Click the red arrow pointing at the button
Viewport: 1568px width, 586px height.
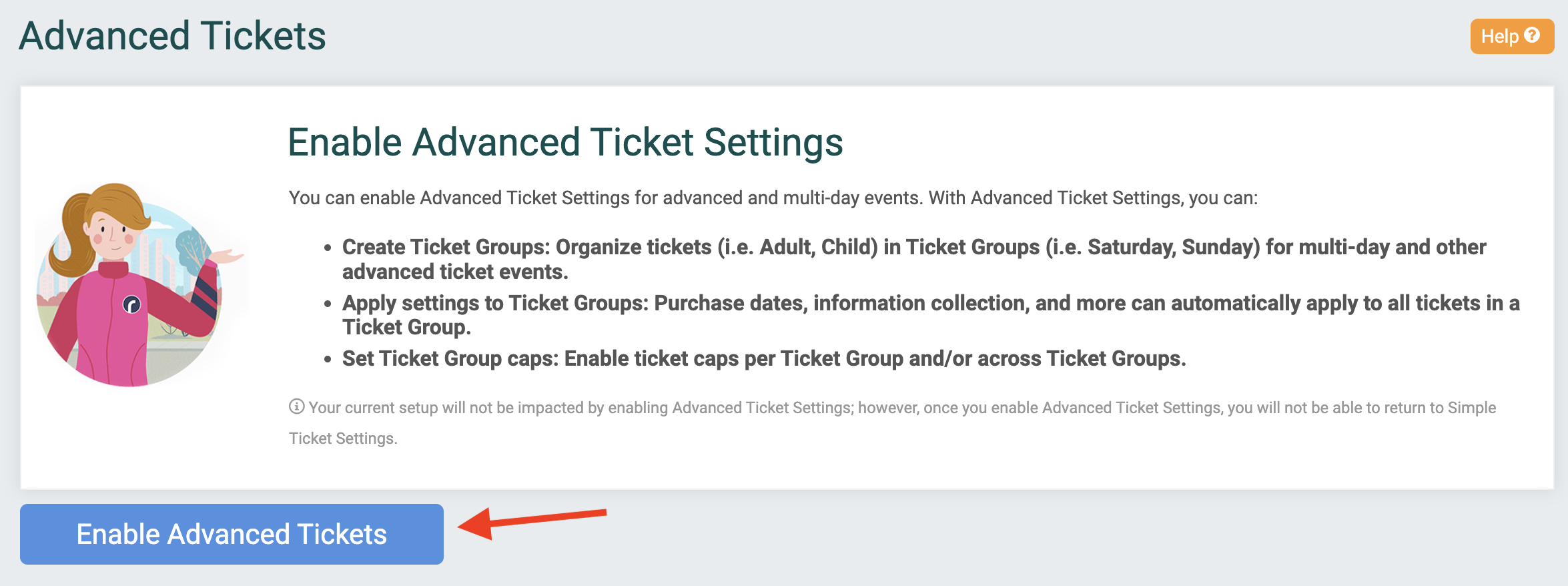(534, 524)
